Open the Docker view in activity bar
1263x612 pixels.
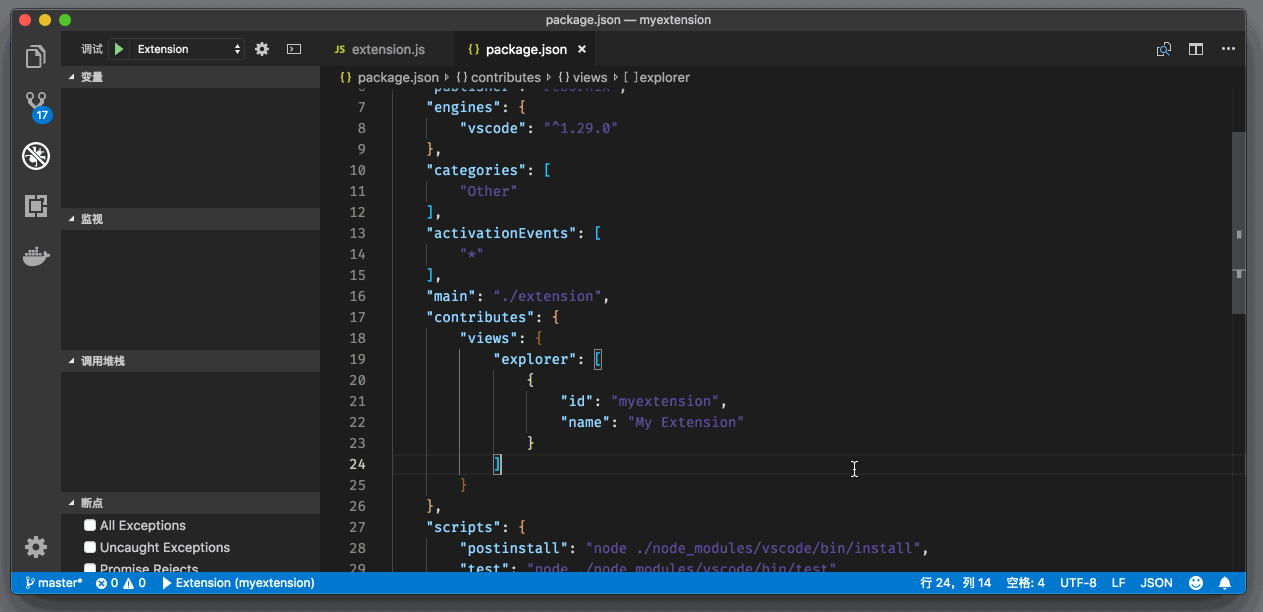(x=36, y=257)
